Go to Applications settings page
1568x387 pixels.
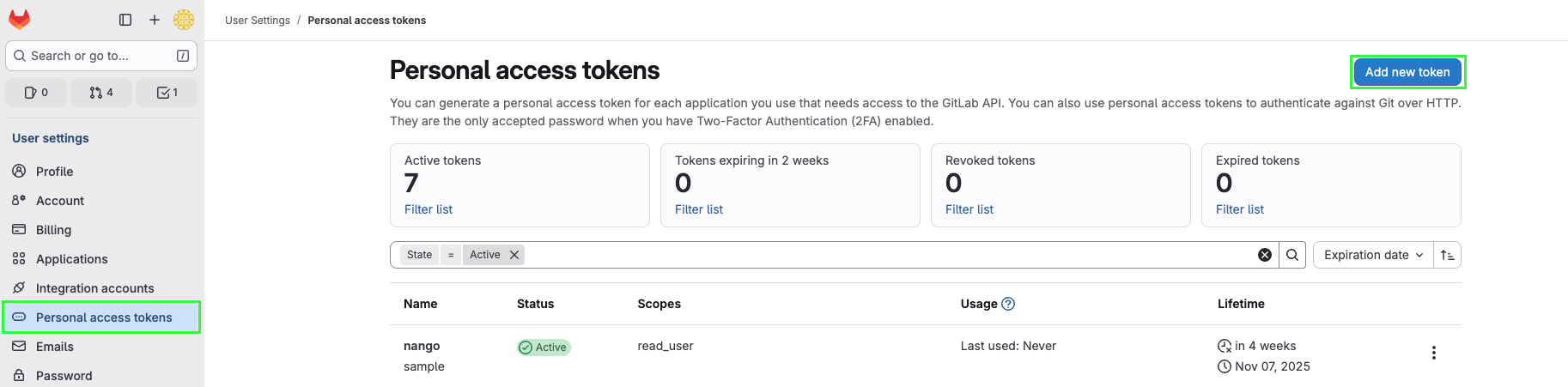pyautogui.click(x=71, y=259)
